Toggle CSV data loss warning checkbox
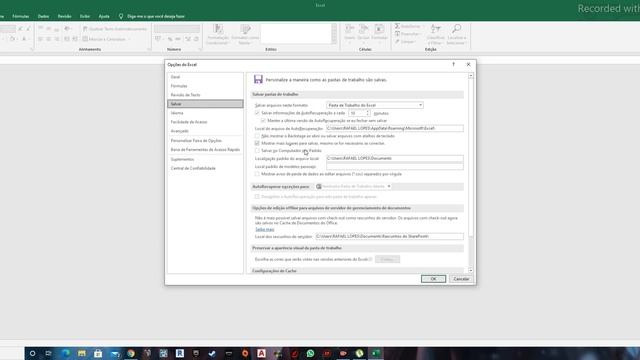The width and height of the screenshot is (640, 360). pyautogui.click(x=257, y=174)
